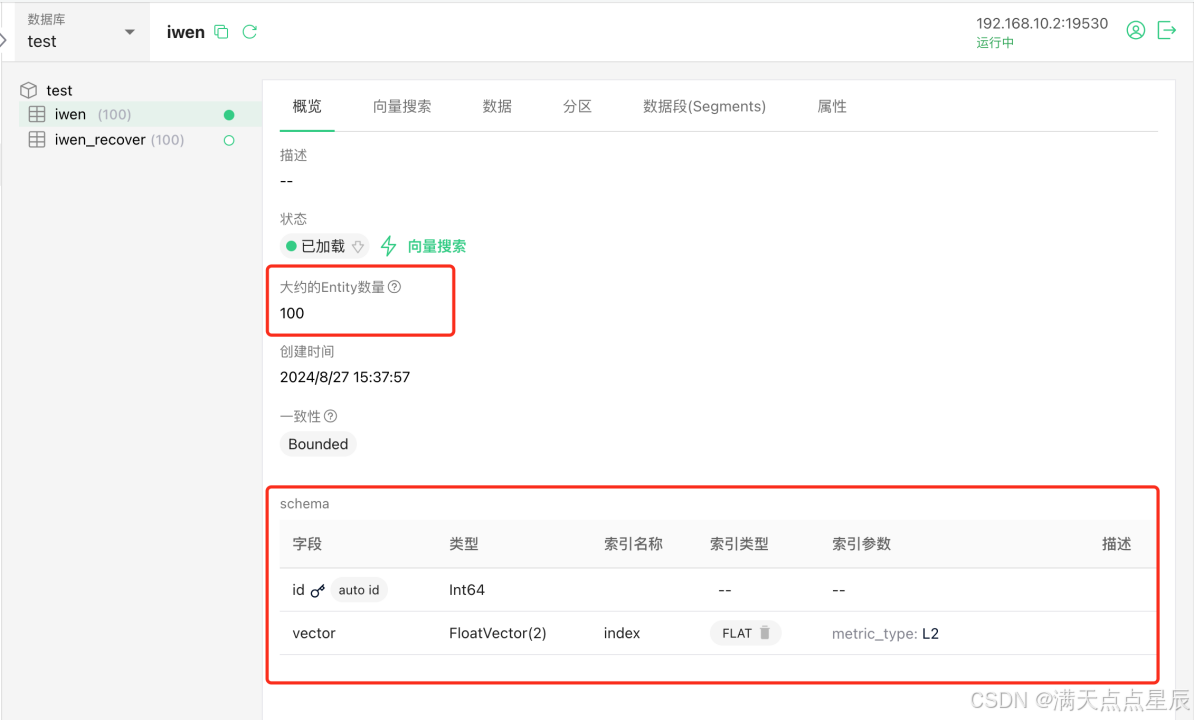Click help icon next to Entity数量

pos(394,287)
